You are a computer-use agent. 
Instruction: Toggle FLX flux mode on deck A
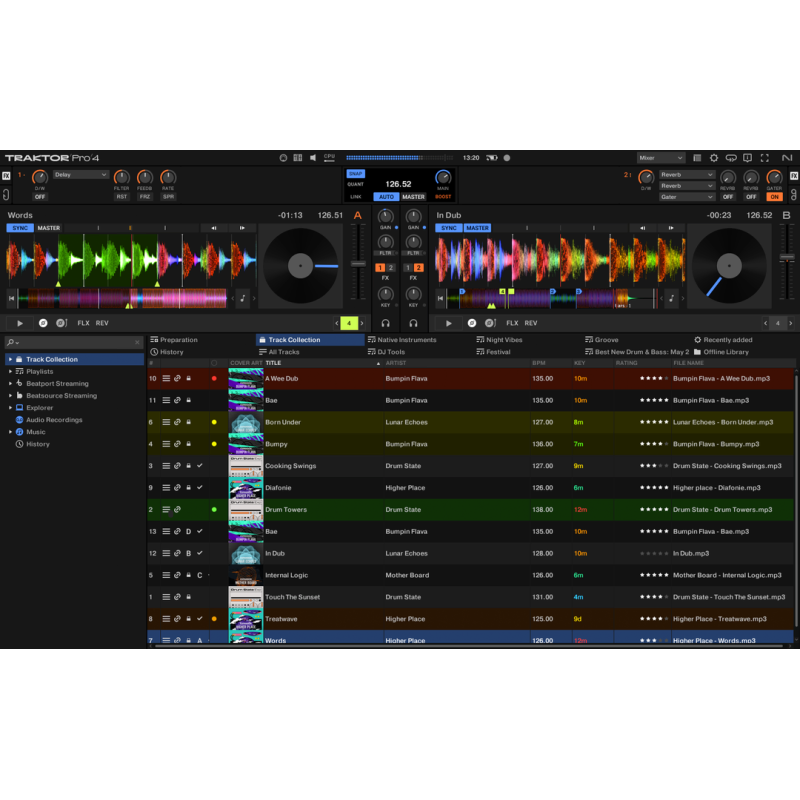[x=83, y=323]
